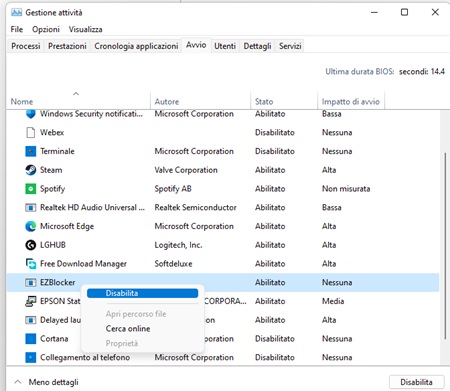Click the chevron next to Meno dettagli
The height and width of the screenshot is (391, 450).
point(18,382)
